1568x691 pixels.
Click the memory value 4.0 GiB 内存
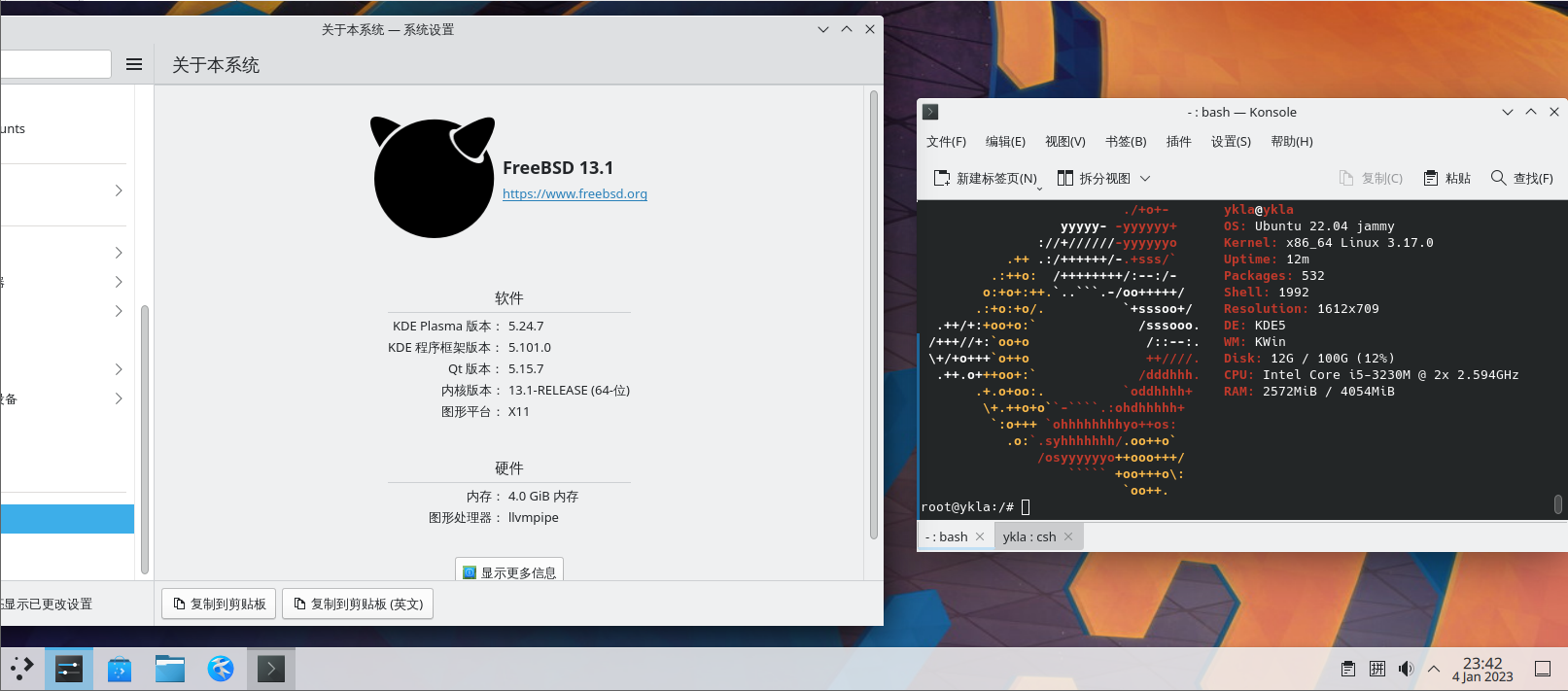point(543,497)
